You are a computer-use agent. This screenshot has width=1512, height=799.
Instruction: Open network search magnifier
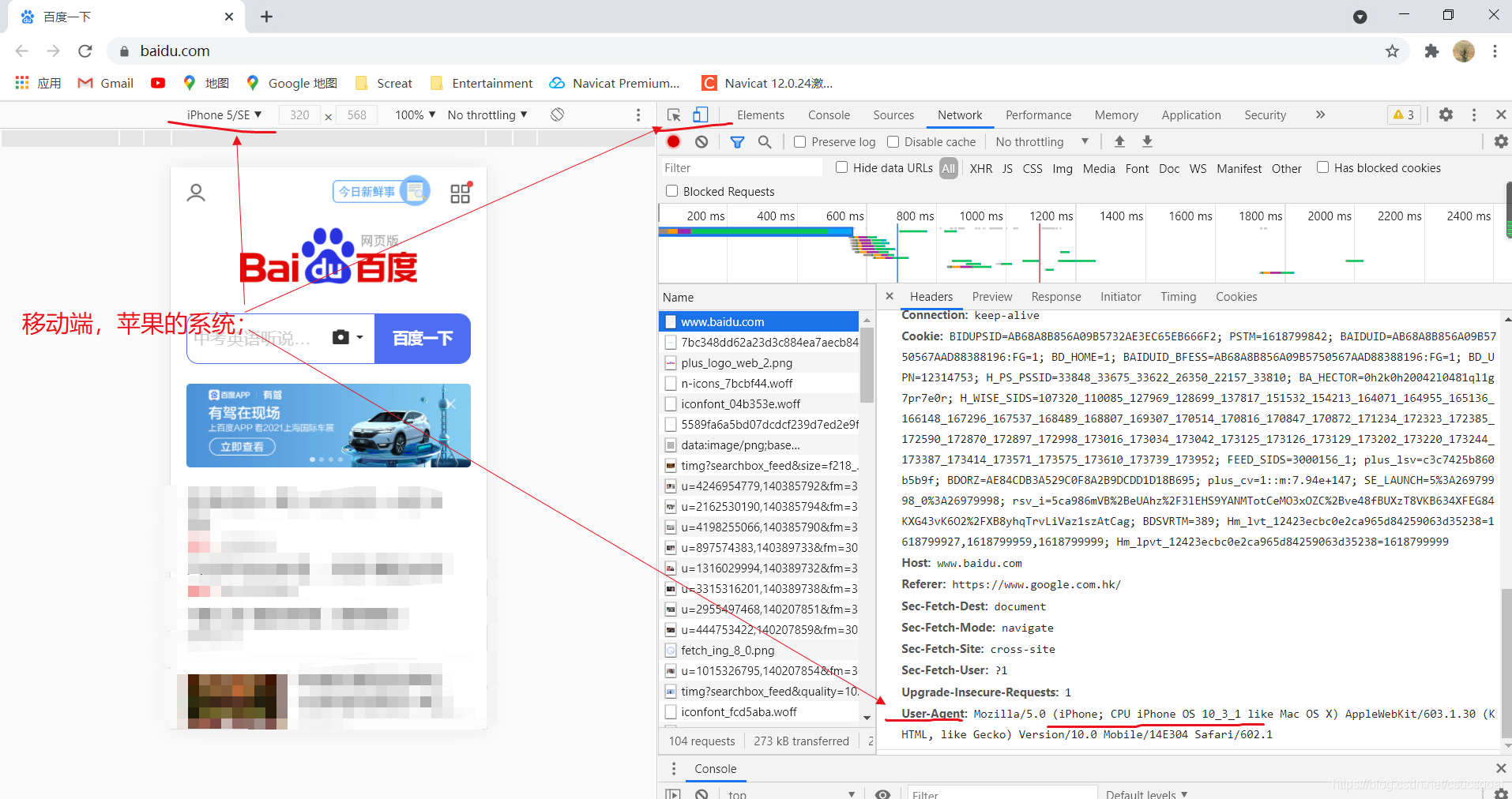point(765,141)
